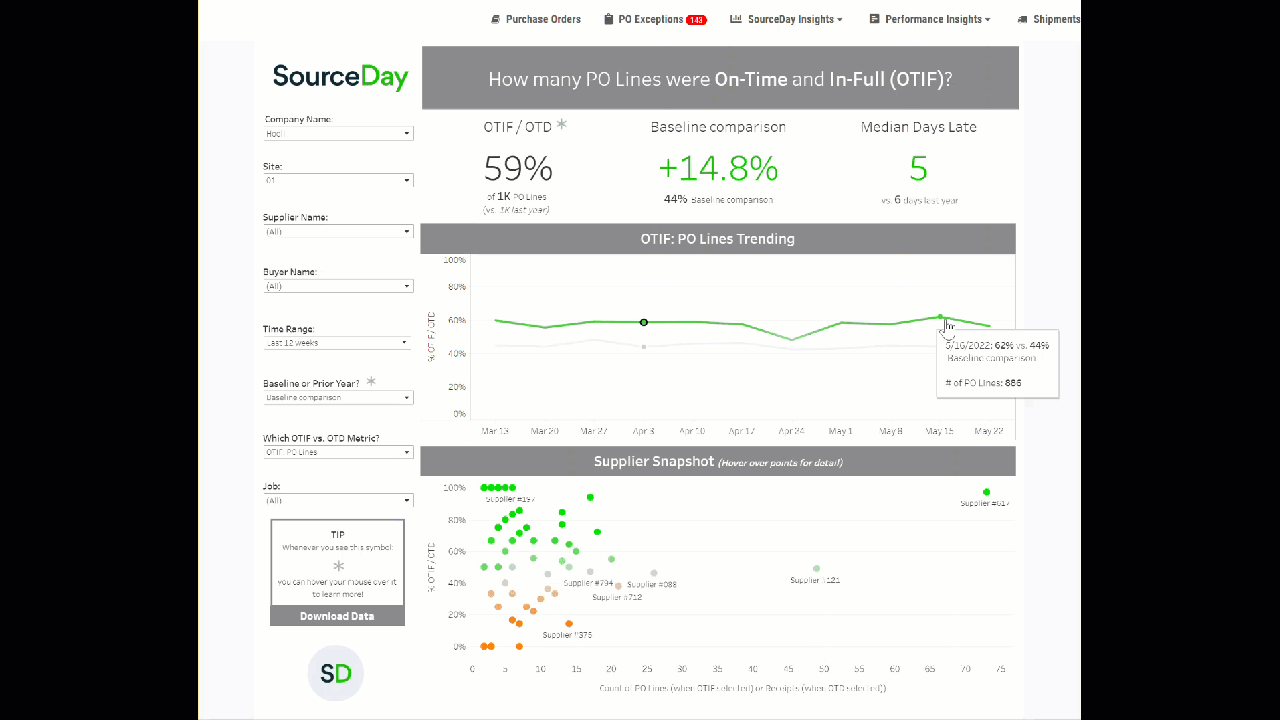Open the Site dropdown
The width and height of the screenshot is (1280, 720).
click(338, 180)
